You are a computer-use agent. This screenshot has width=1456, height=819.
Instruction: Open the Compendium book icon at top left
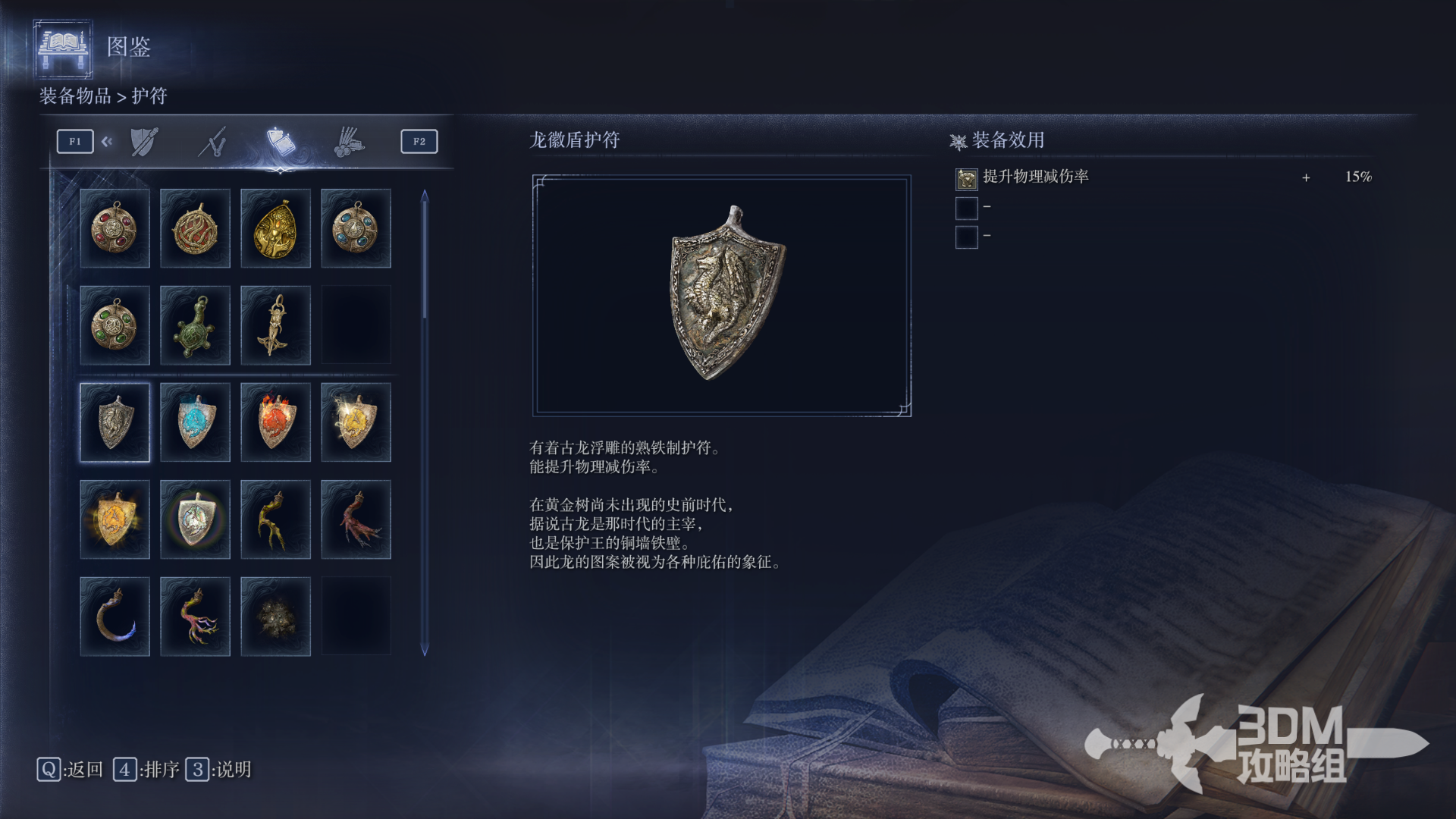pyautogui.click(x=64, y=49)
